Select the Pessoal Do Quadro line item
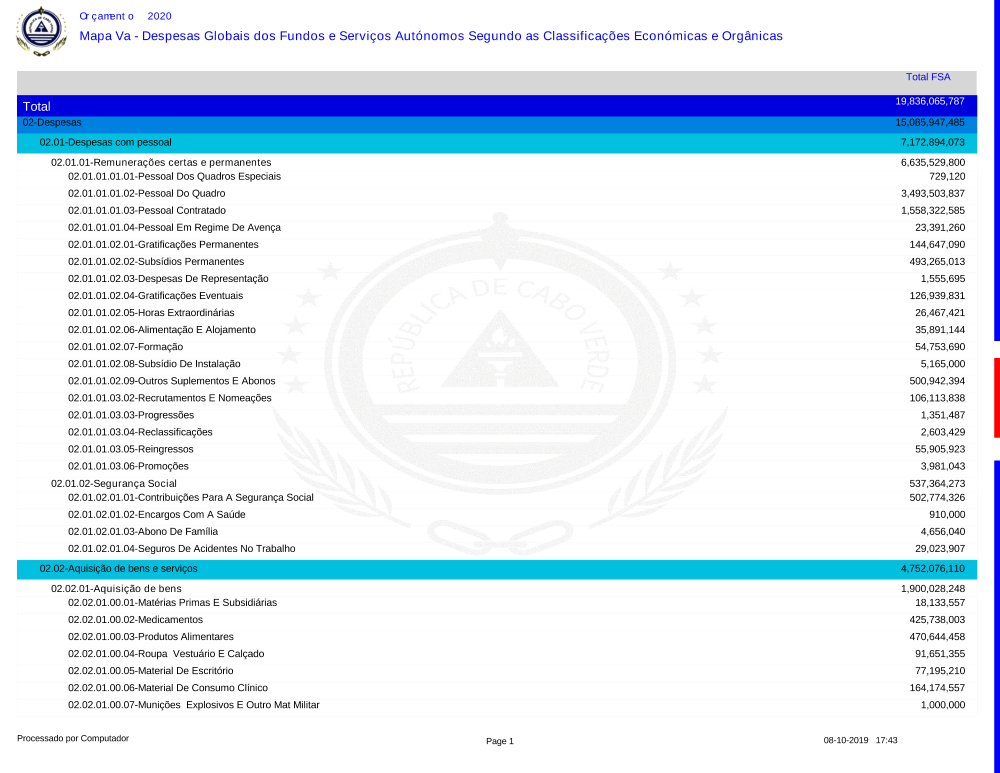Viewport: 1000px width, 773px height. click(146, 193)
